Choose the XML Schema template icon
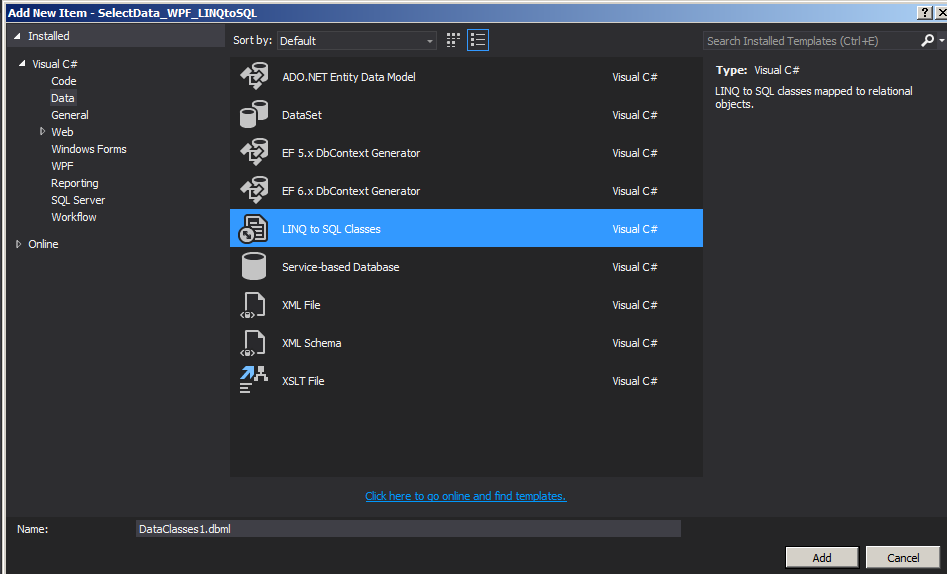Image resolution: width=947 pixels, height=574 pixels. coord(254,343)
